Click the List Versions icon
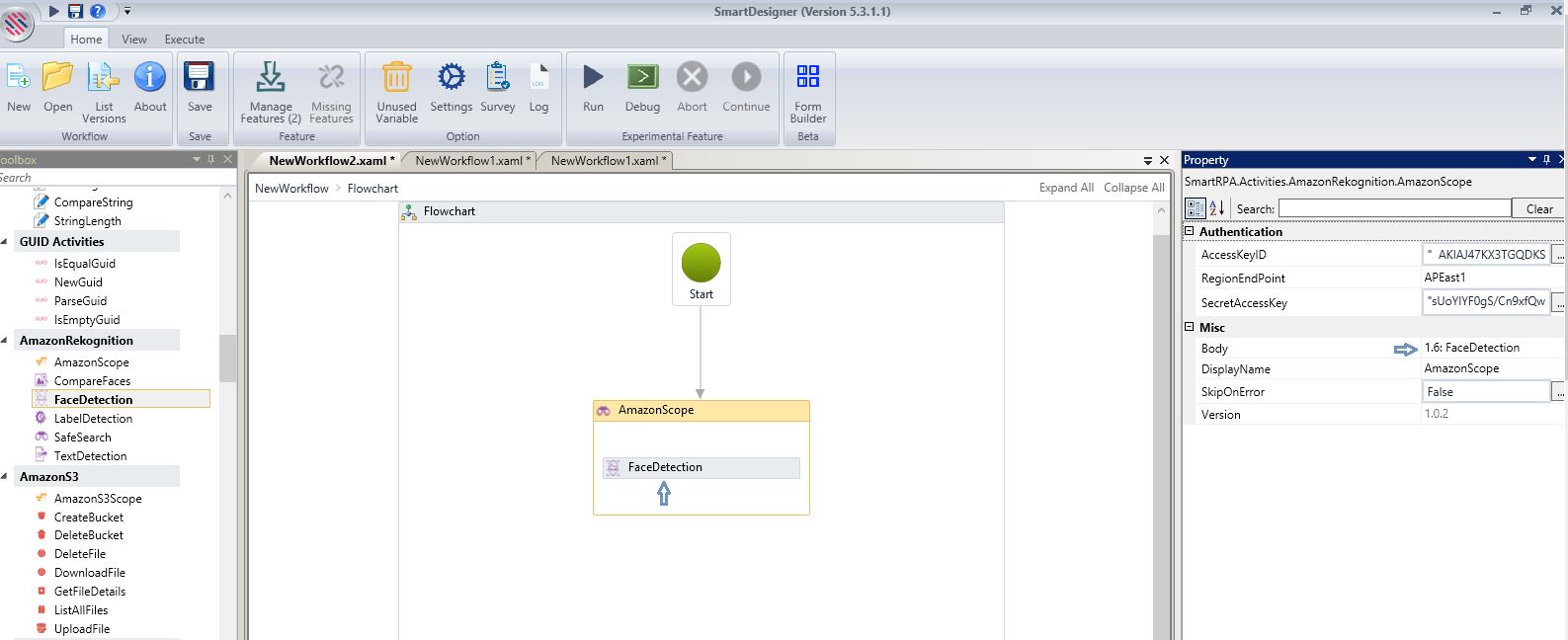The width and height of the screenshot is (1568, 640). (x=104, y=78)
